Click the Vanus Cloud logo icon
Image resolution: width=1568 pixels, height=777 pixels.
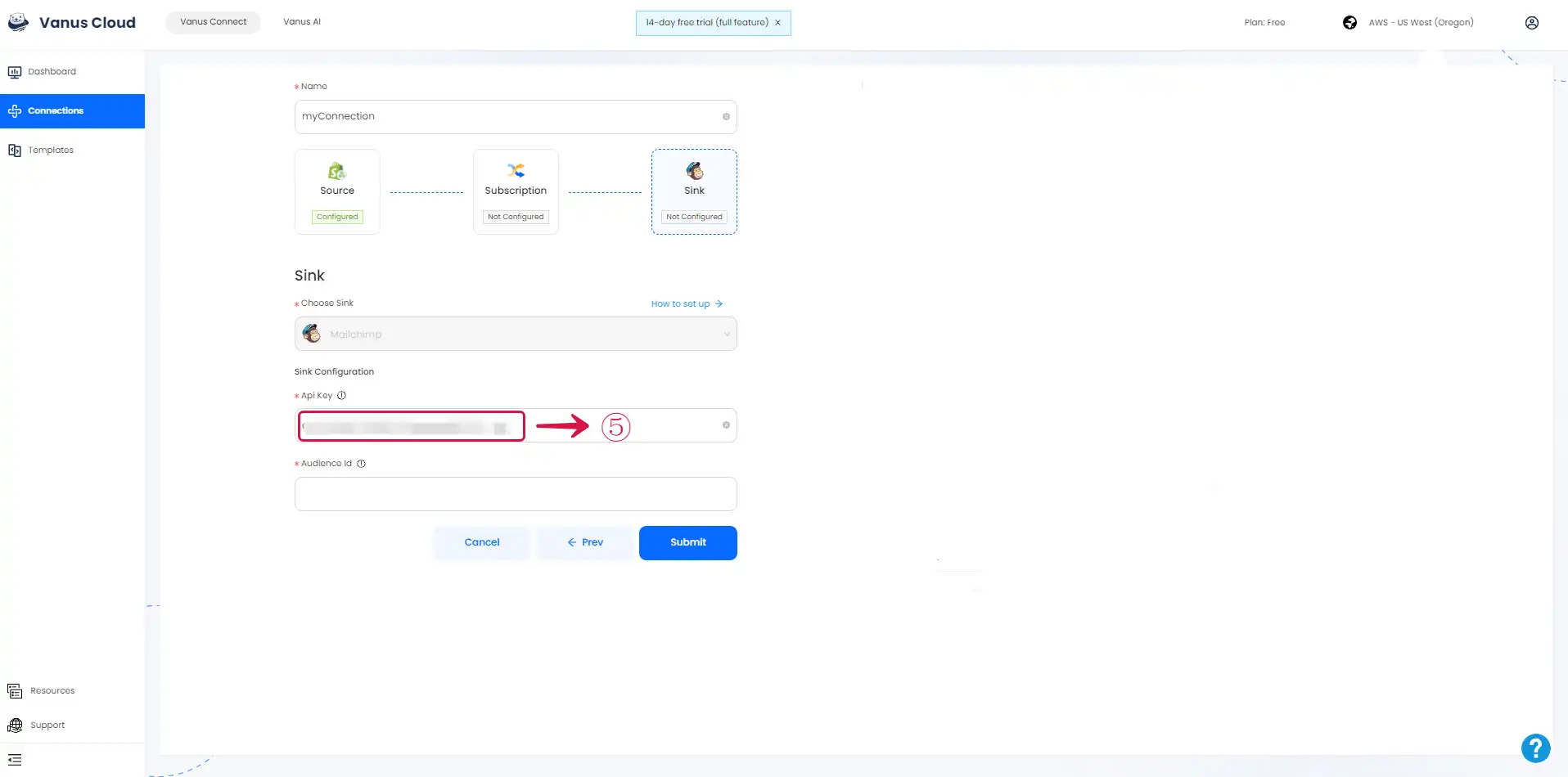[x=18, y=22]
